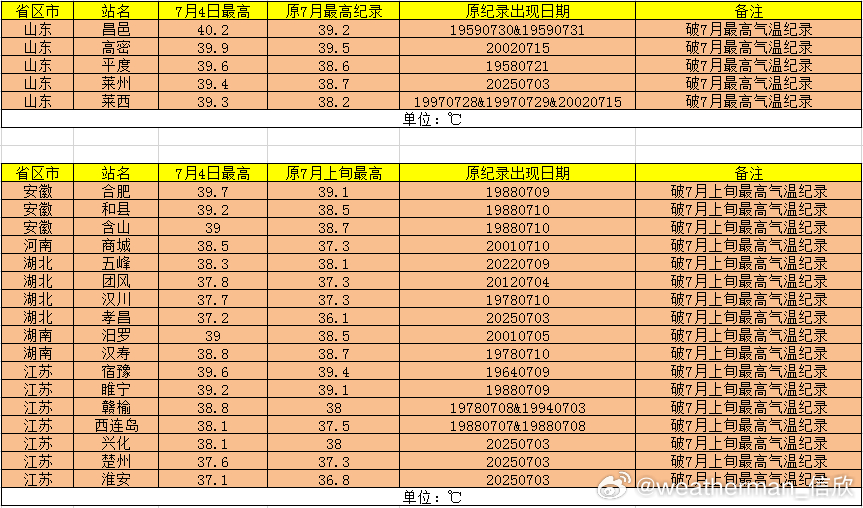Select the 39.9 value in 高密 row

tap(213, 47)
